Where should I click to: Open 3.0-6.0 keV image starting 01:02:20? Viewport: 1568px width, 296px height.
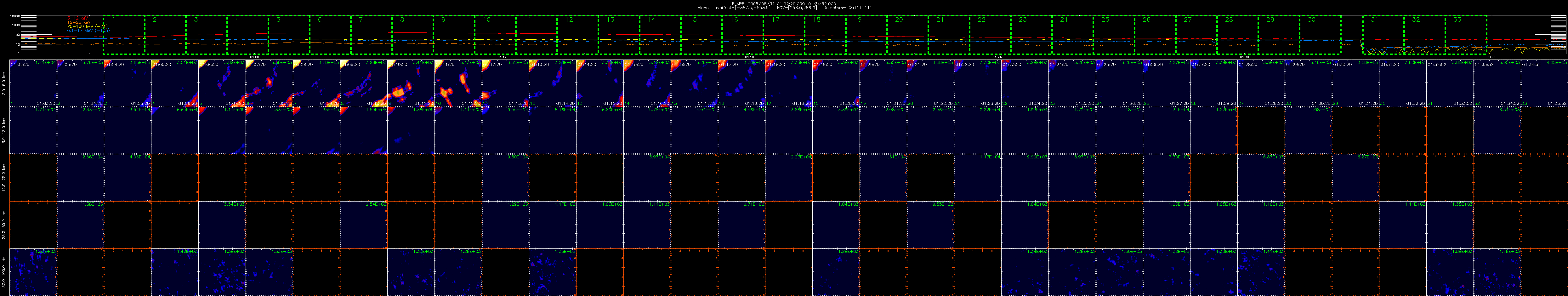point(33,83)
